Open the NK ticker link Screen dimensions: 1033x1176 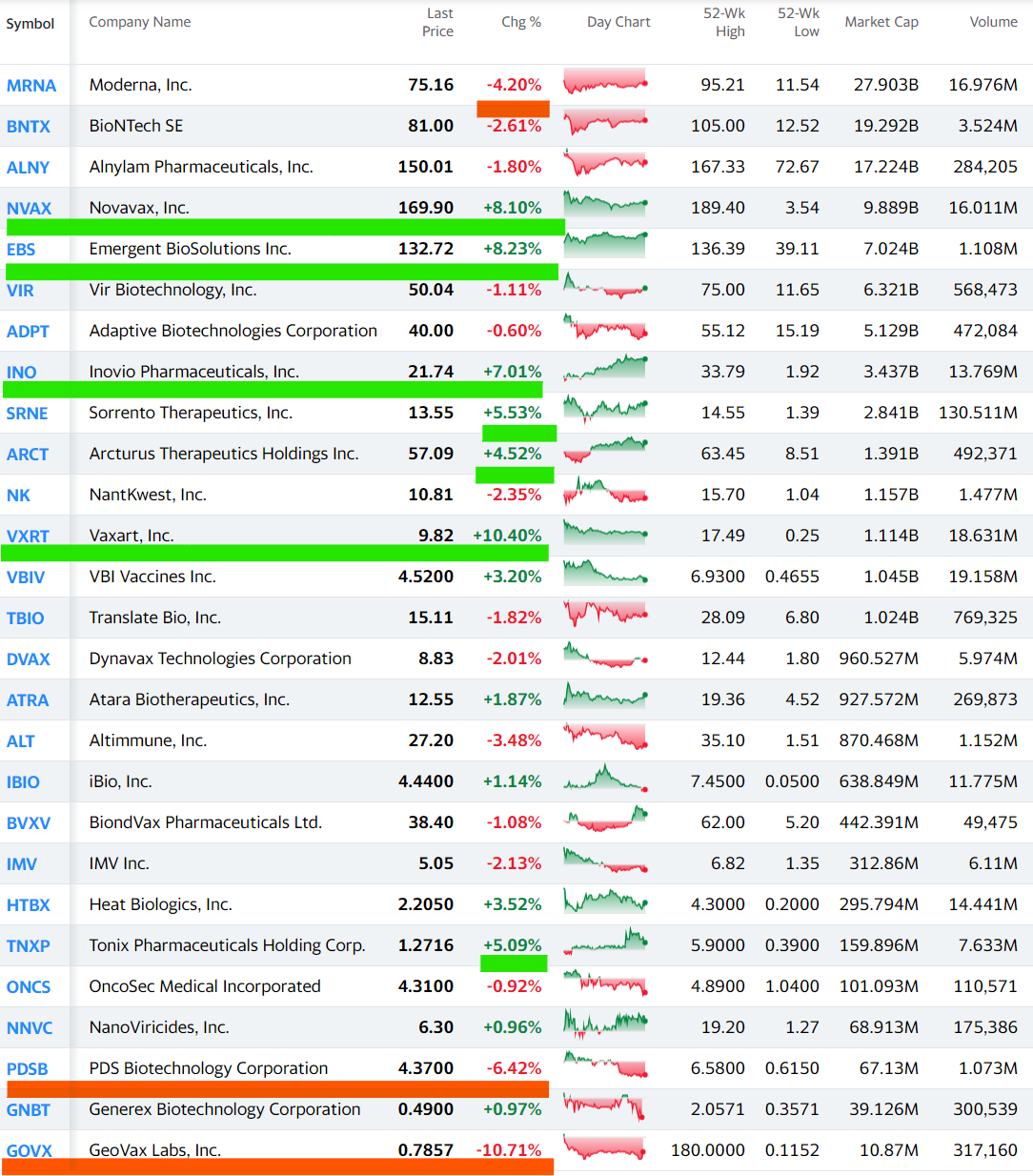click(x=18, y=496)
